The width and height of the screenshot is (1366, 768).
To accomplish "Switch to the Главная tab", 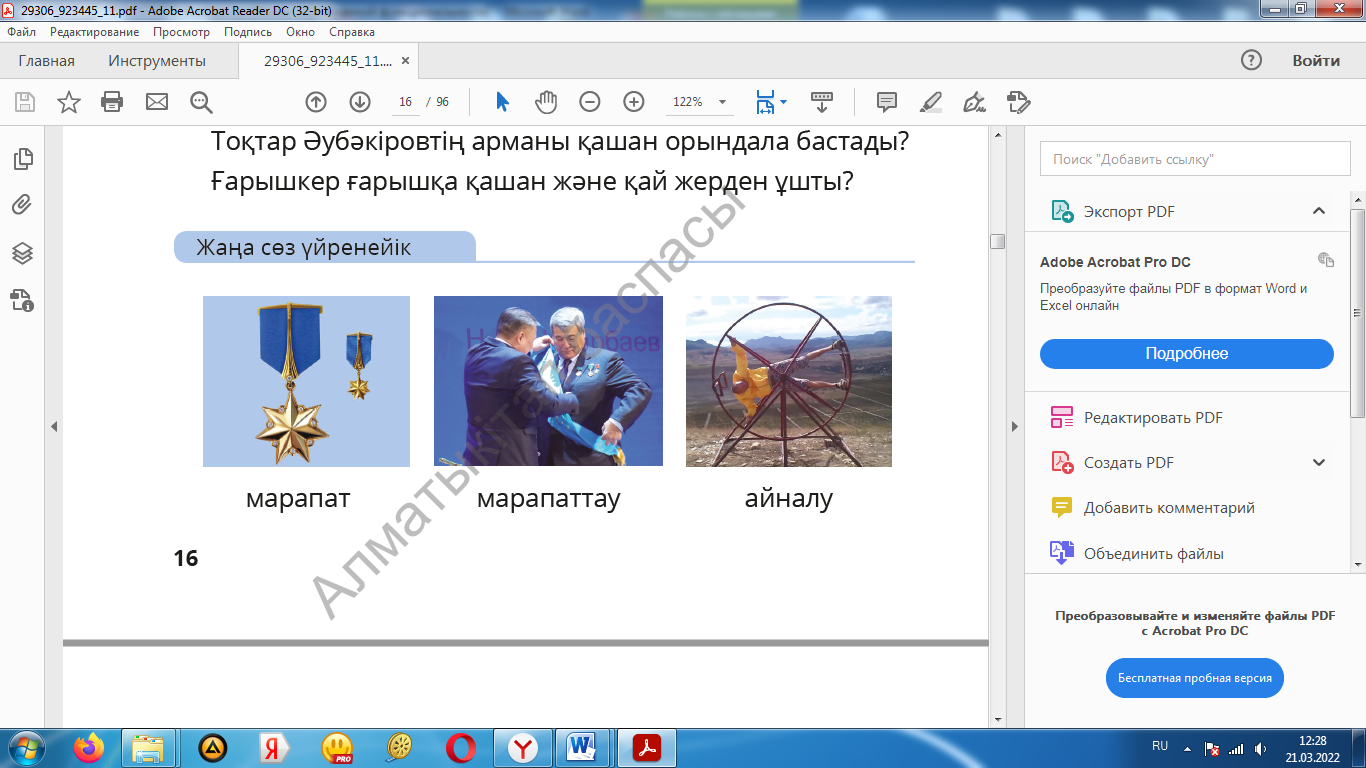I will point(47,61).
